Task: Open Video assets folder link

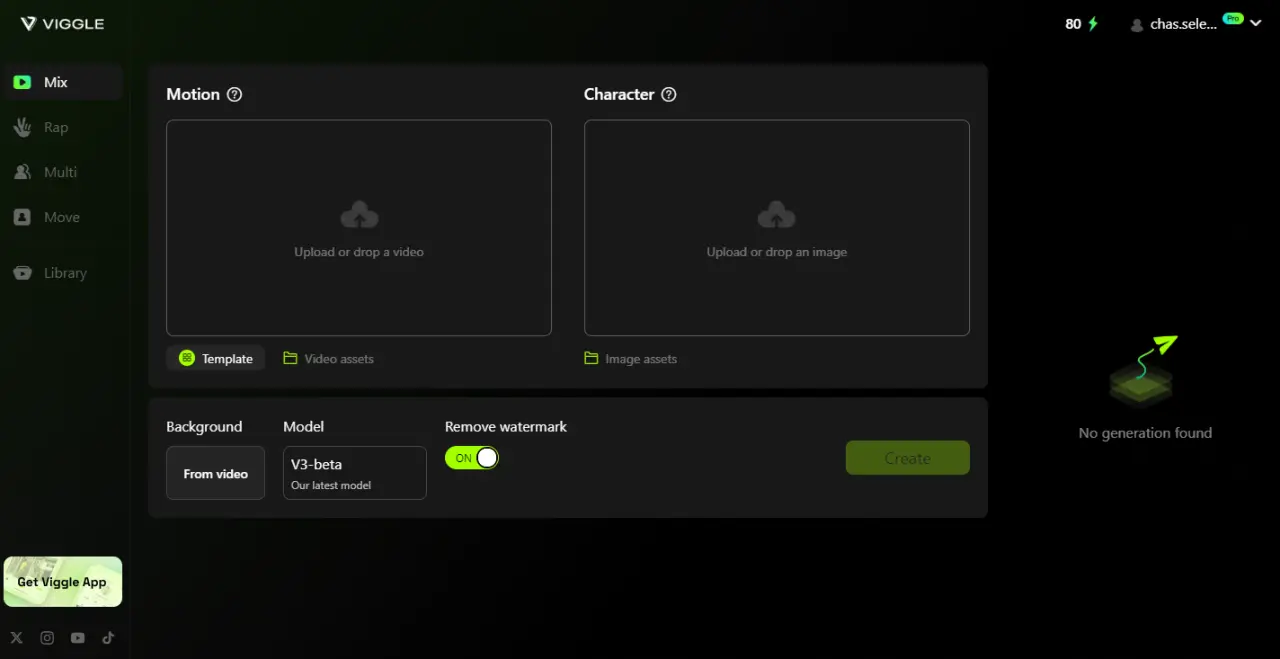Action: tap(328, 358)
